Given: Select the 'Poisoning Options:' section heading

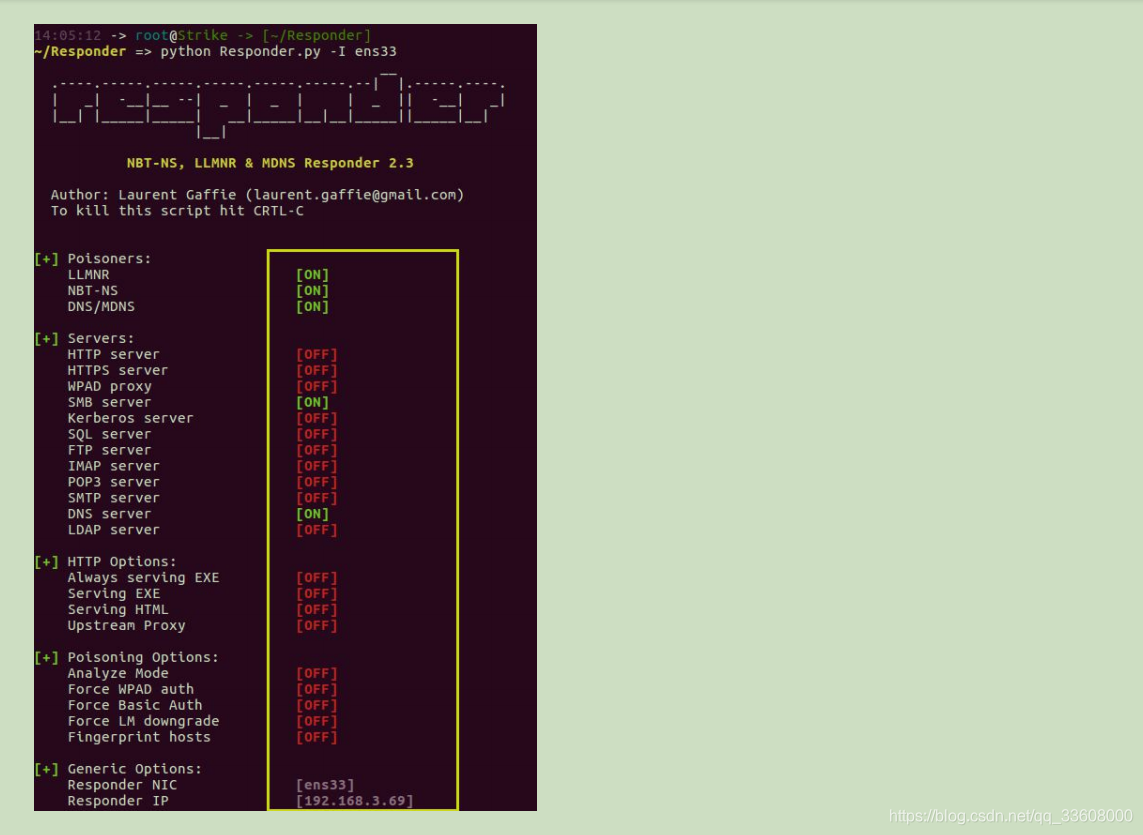Looking at the screenshot, I should (143, 657).
